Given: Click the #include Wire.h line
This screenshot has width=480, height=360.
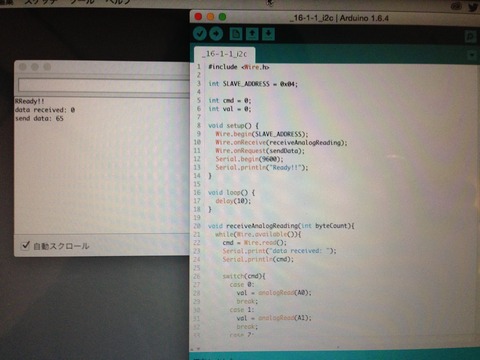Looking at the screenshot, I should pyautogui.click(x=239, y=67).
